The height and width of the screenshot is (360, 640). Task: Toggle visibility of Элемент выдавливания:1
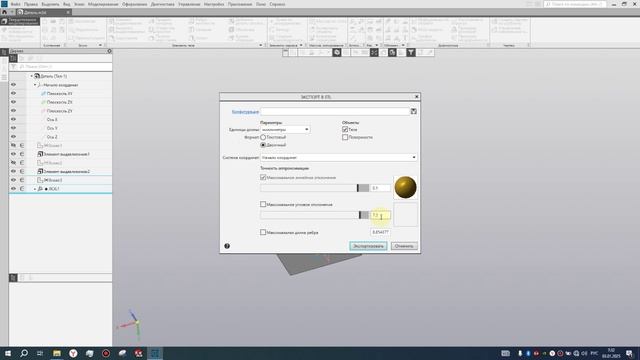13,154
